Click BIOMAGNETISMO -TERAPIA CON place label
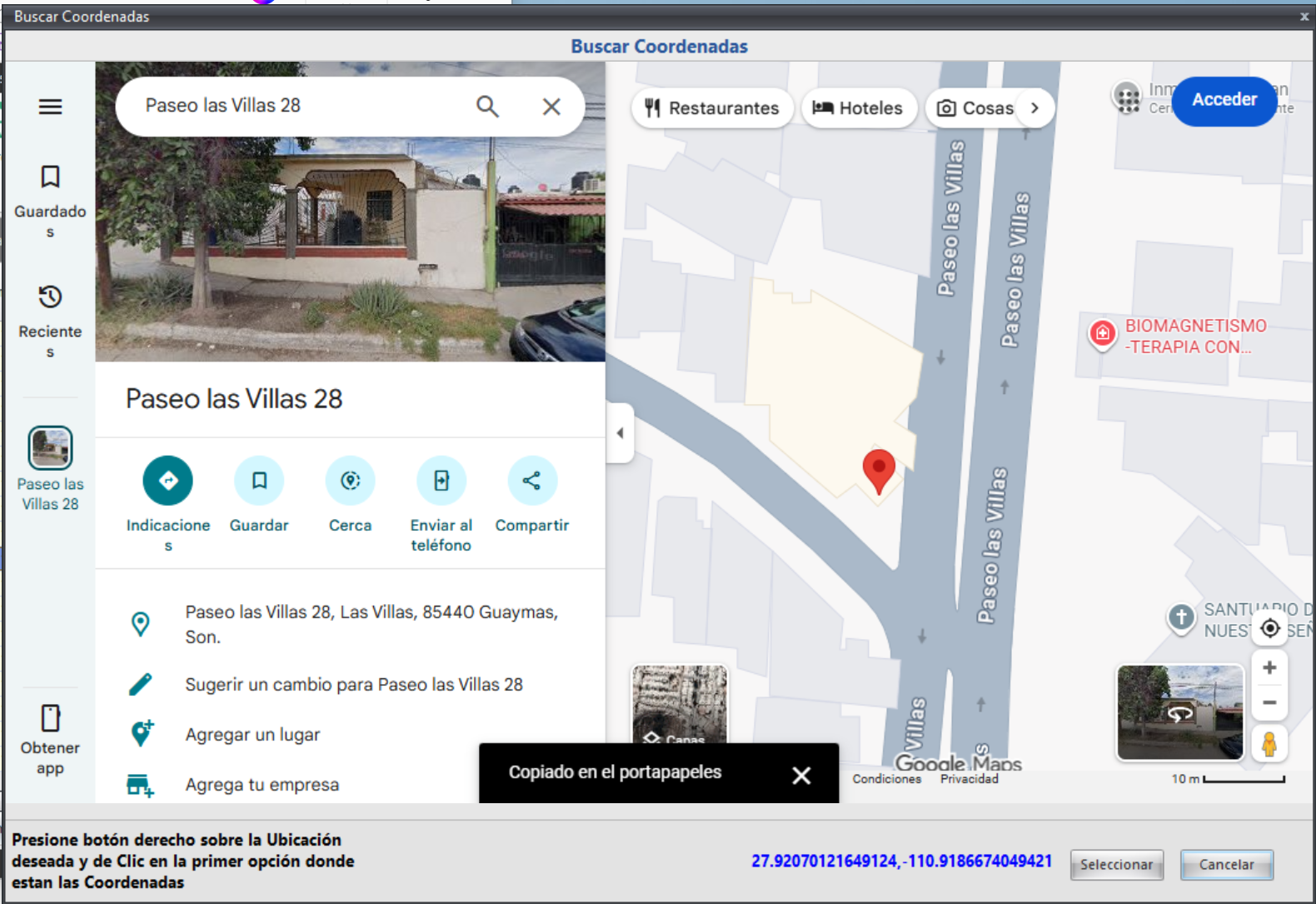This screenshot has height=904, width=1316. 1195,337
